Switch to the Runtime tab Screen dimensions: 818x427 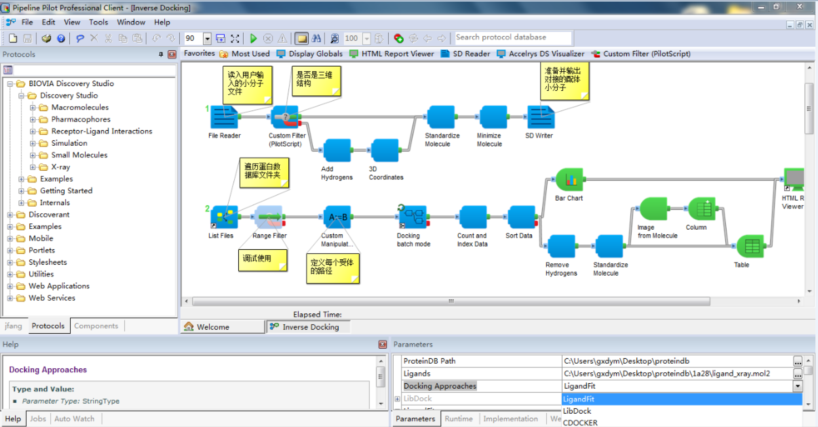pyautogui.click(x=459, y=419)
